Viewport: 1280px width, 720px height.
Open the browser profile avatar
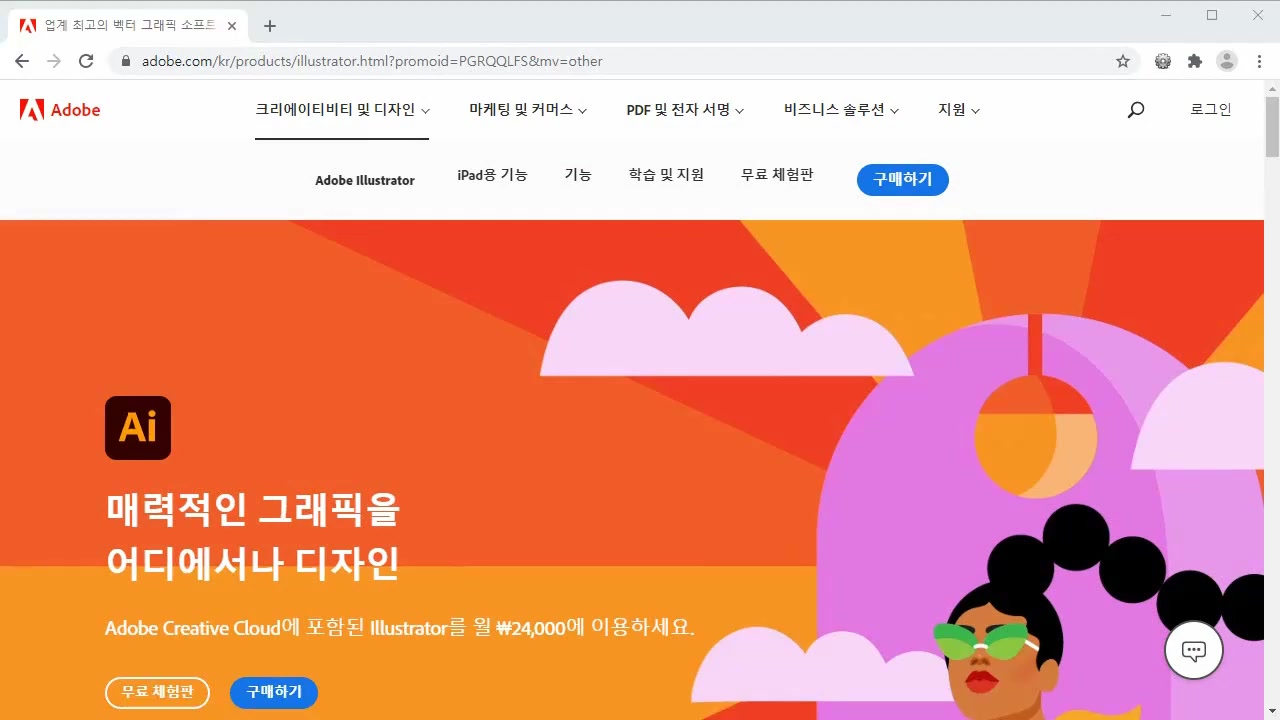1226,60
